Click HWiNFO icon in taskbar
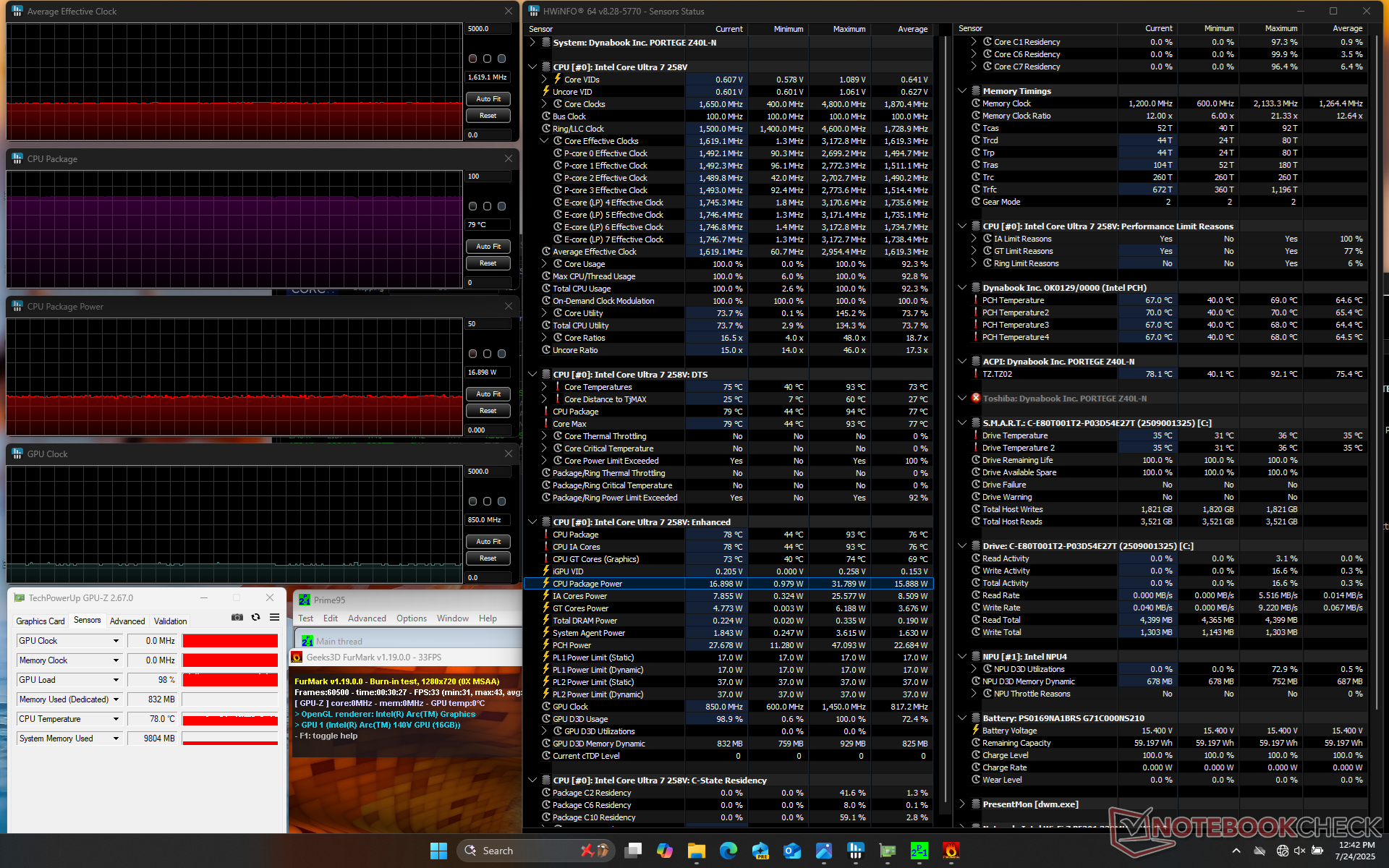 855,851
